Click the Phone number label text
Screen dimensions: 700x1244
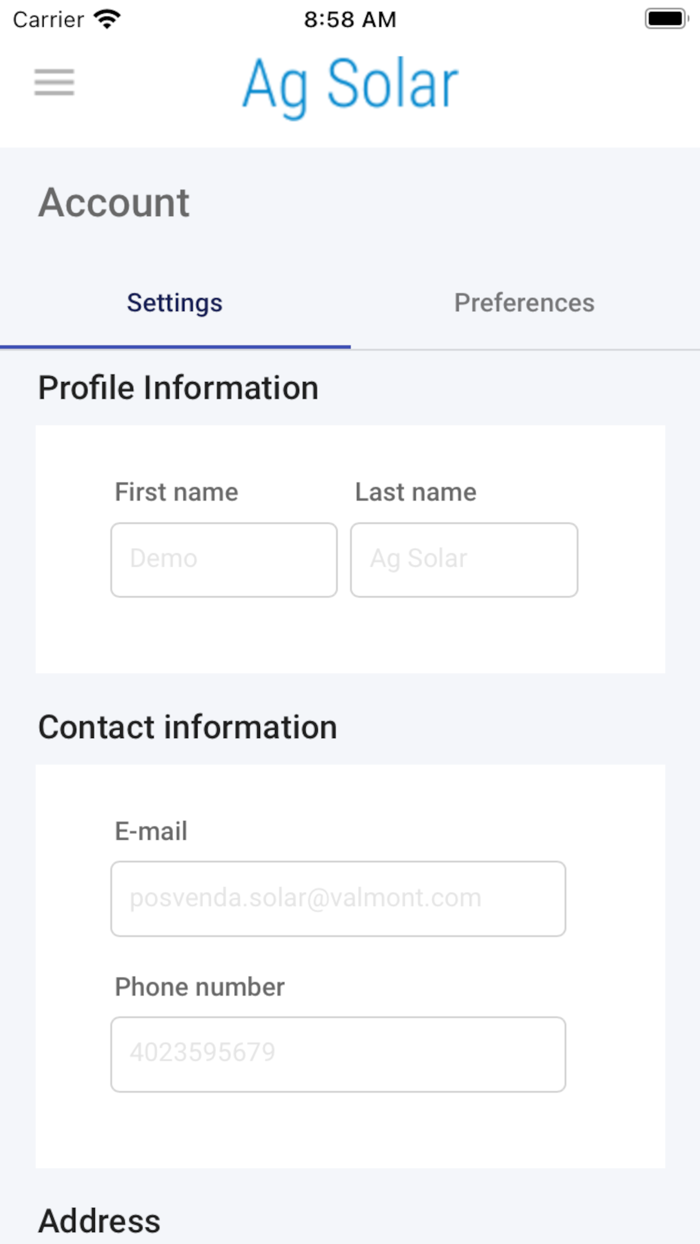click(200, 987)
